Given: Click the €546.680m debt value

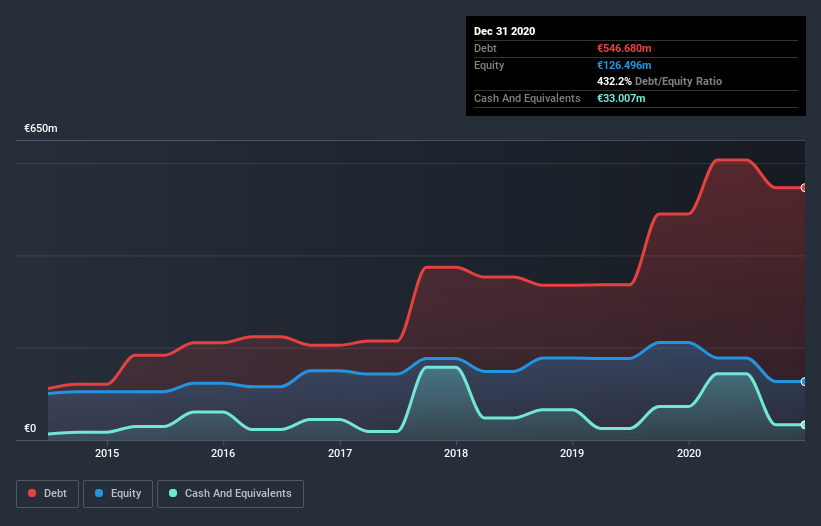Looking at the screenshot, I should (624, 48).
